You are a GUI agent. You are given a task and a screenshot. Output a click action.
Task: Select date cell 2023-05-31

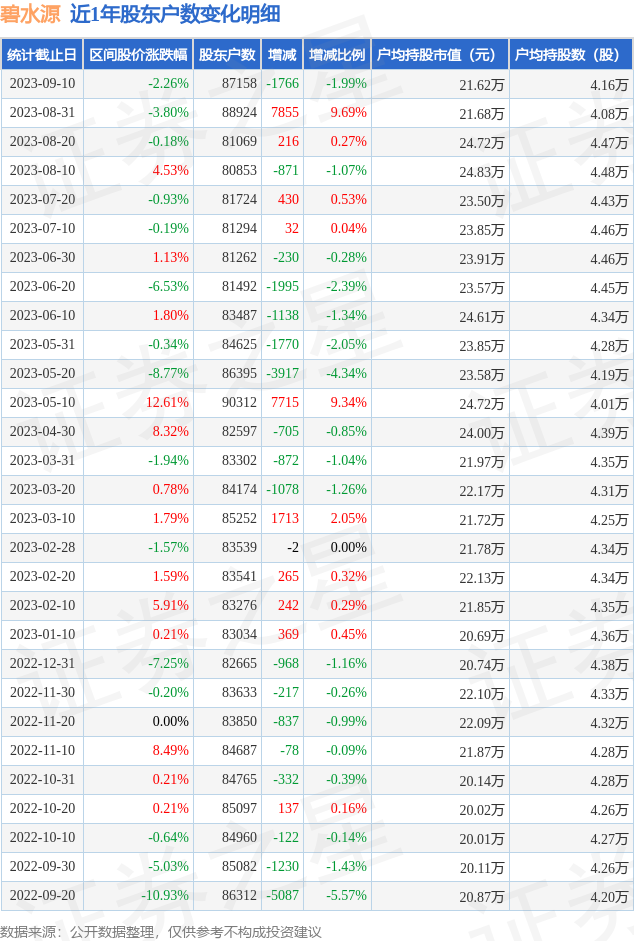tap(43, 344)
